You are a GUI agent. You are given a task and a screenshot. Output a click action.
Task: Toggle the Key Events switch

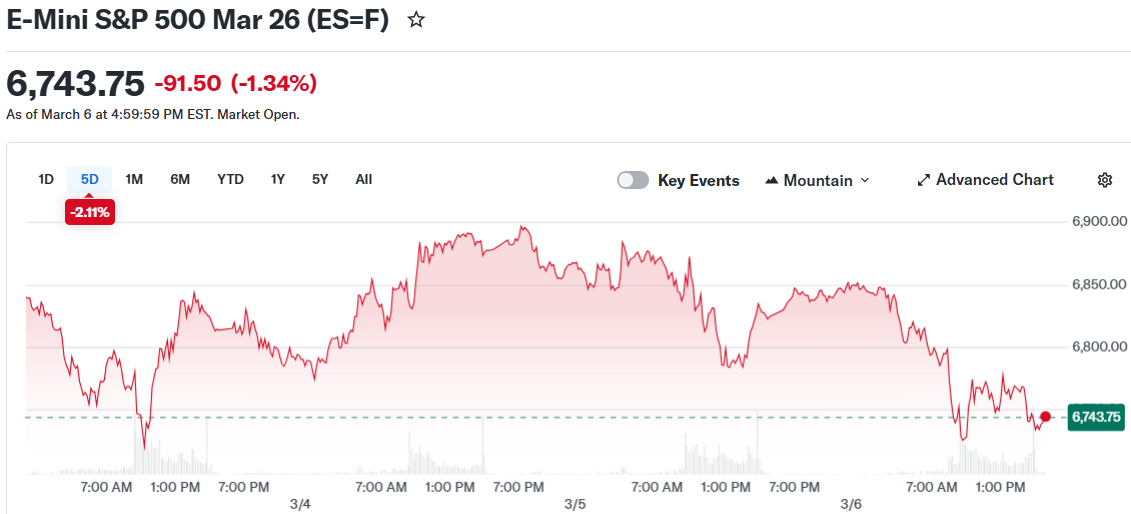pyautogui.click(x=633, y=180)
